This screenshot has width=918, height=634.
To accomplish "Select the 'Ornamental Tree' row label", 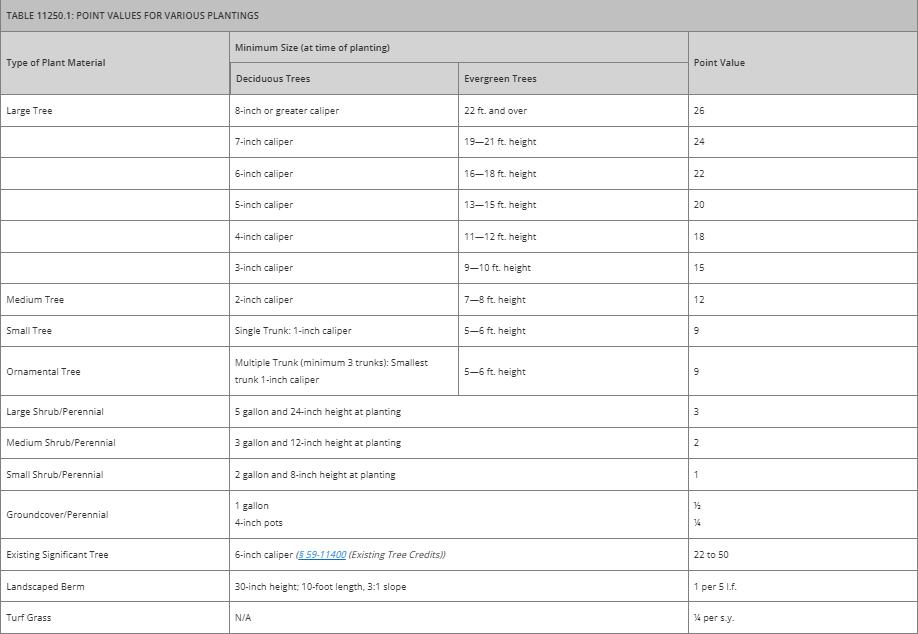I will 43,372.
